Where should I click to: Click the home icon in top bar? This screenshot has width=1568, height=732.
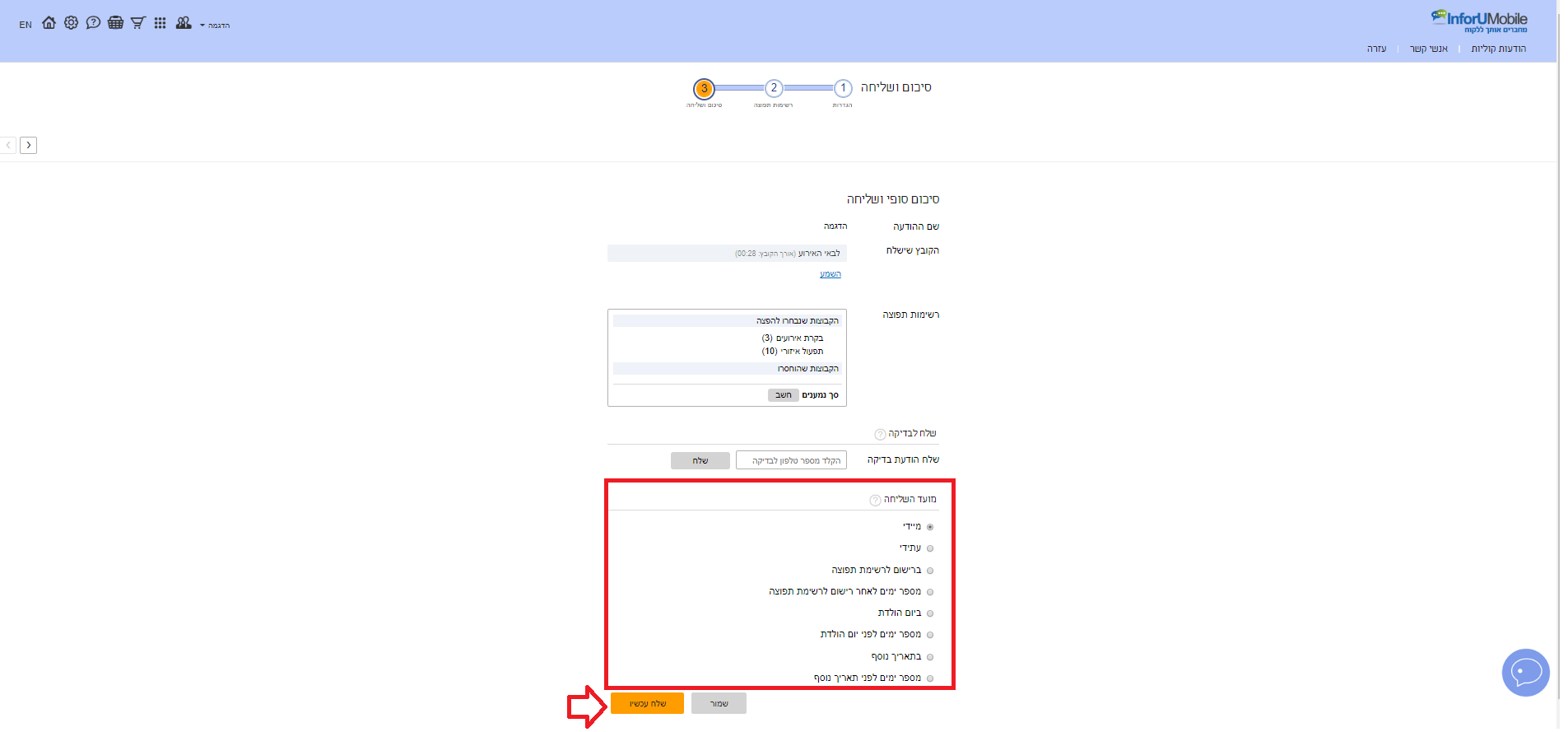pos(49,23)
